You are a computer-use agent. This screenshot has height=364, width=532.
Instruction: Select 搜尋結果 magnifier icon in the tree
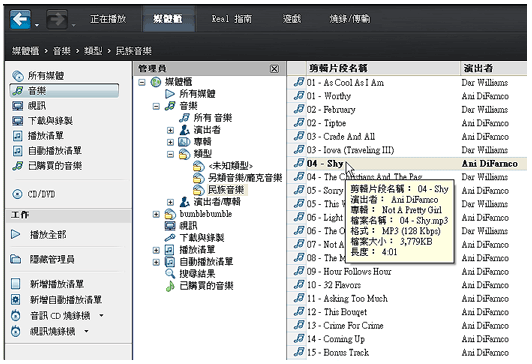pos(170,273)
